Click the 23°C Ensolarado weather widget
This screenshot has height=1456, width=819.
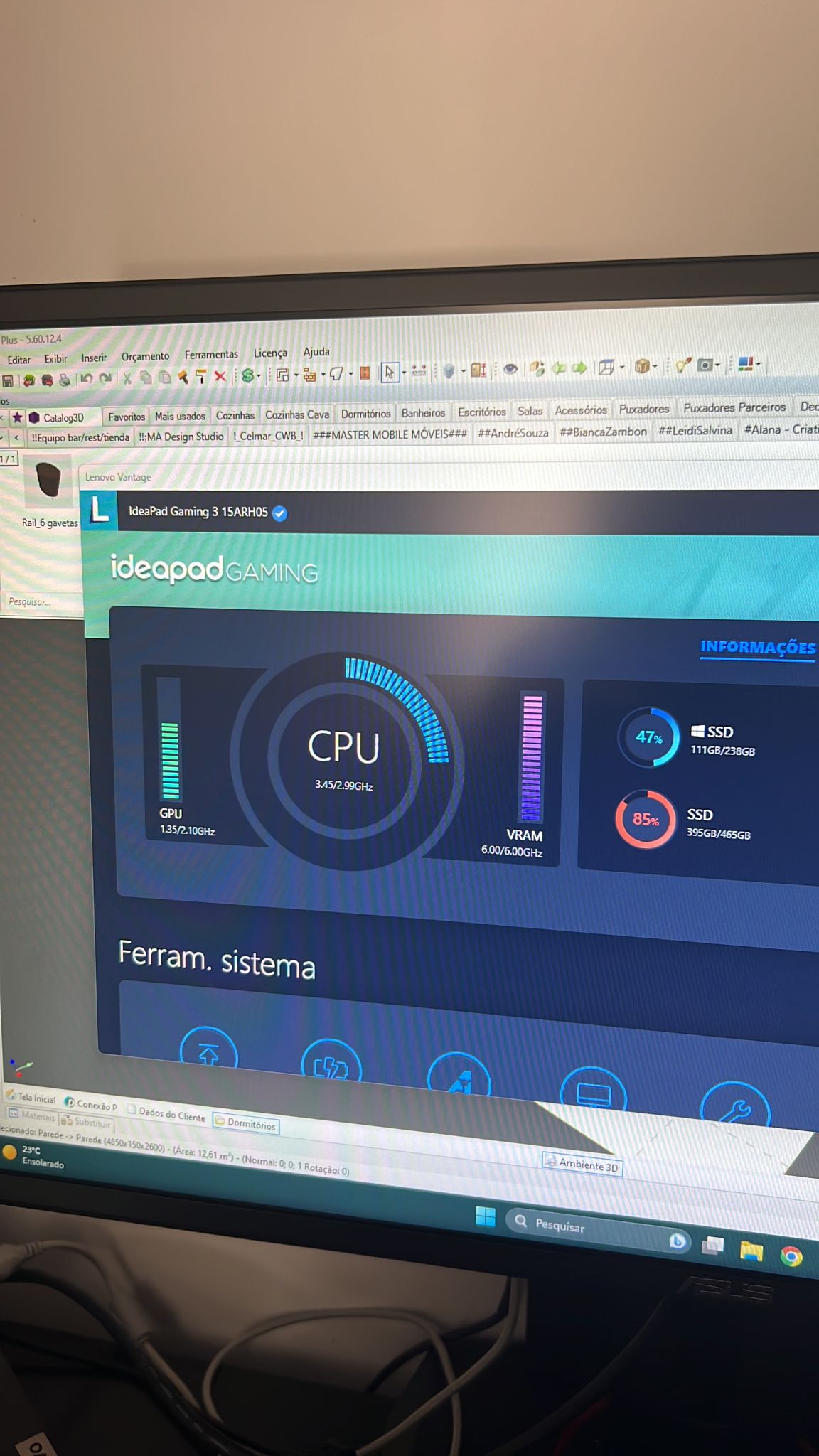33,1155
